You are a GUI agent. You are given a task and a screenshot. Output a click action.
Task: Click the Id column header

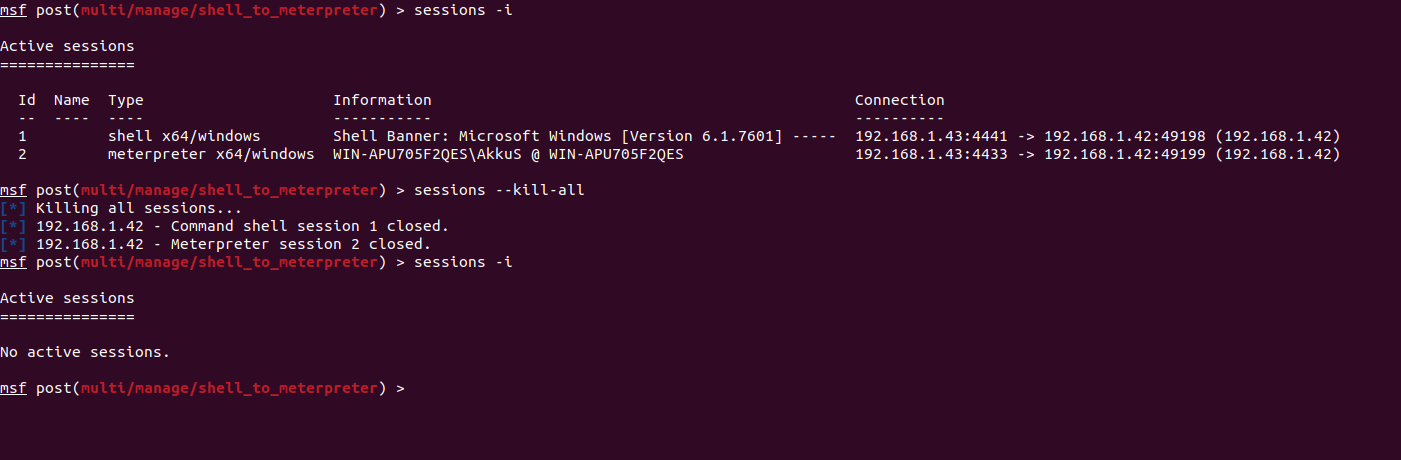point(27,100)
